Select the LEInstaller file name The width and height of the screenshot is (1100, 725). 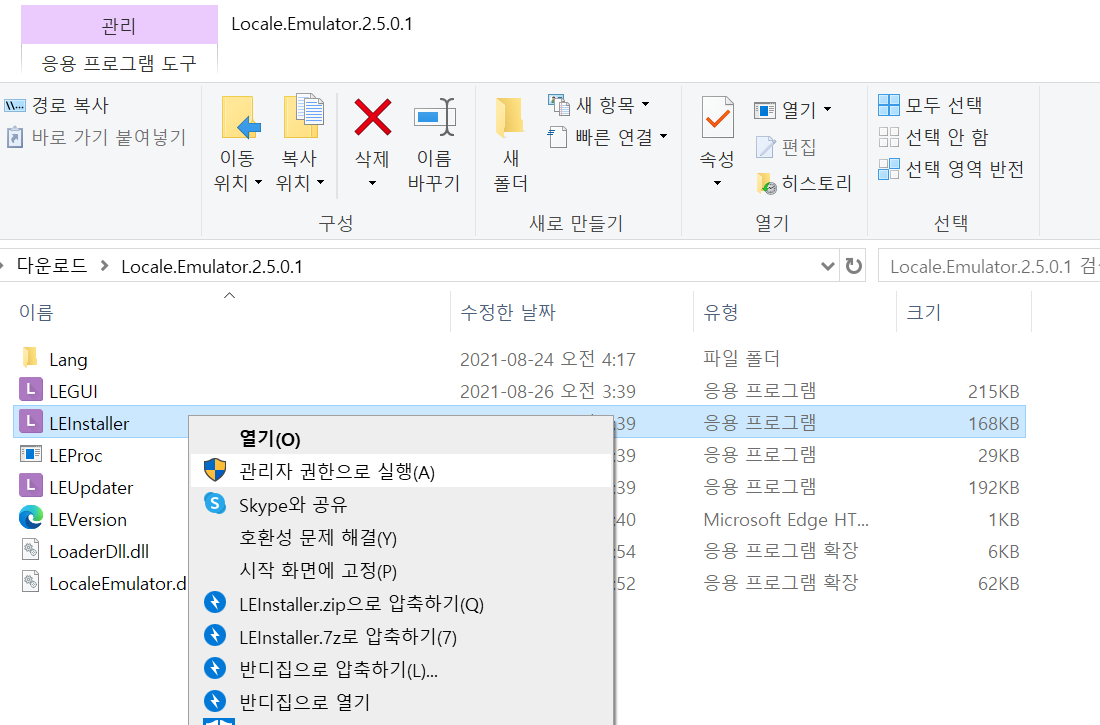(x=89, y=423)
